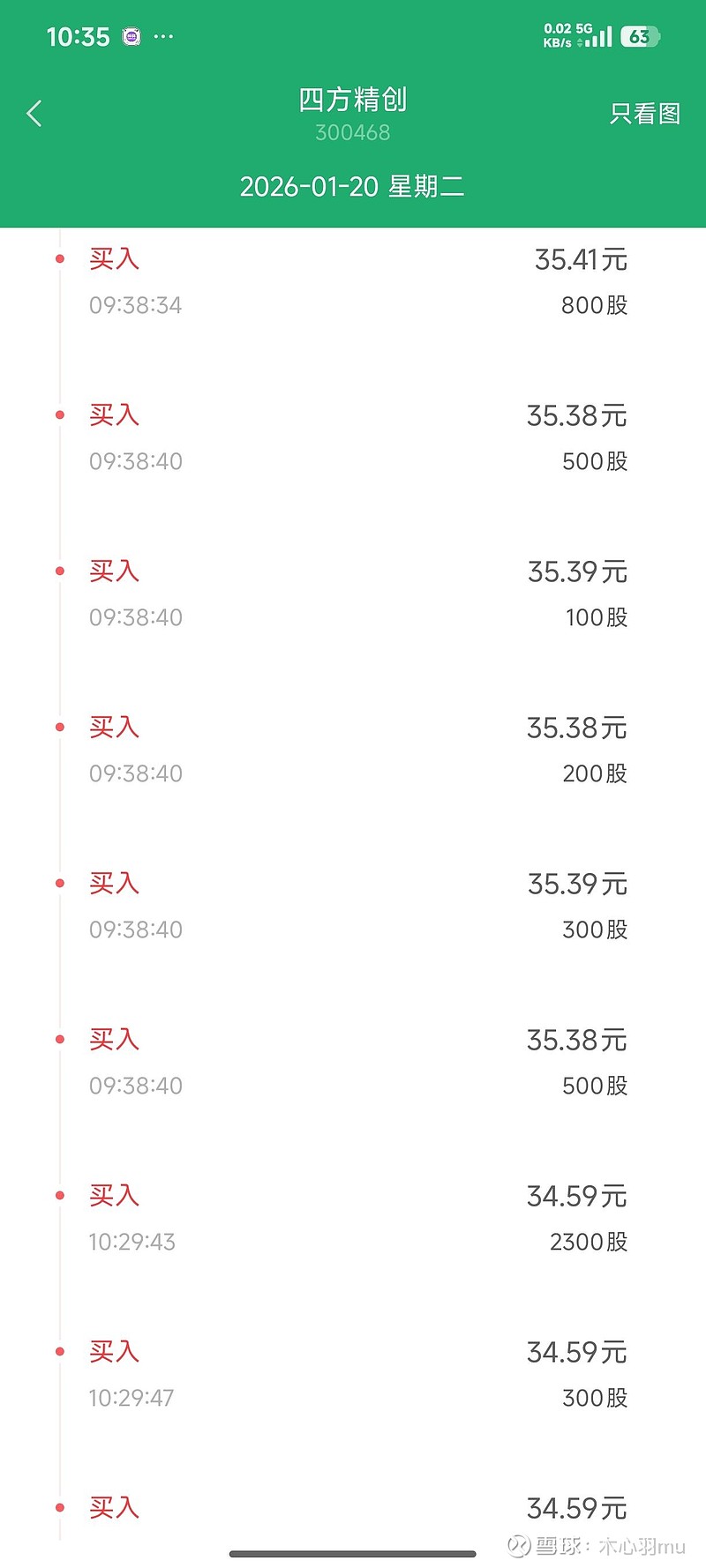
Task: Tap the red timeline dot beside the 10:29:43 trade
Action: [60, 1196]
